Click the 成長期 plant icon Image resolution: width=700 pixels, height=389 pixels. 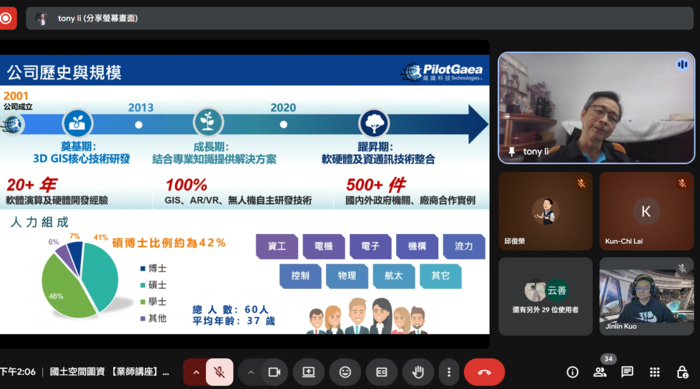[208, 122]
